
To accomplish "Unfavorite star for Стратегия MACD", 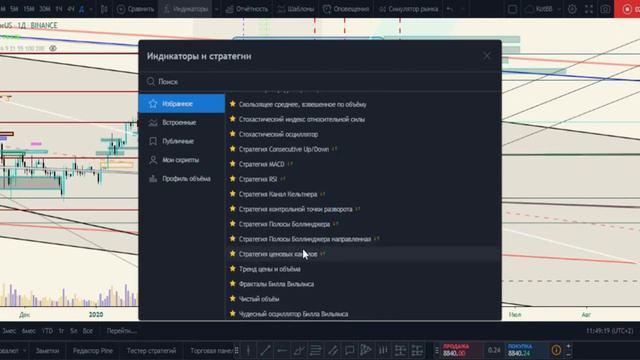I will [233, 164].
